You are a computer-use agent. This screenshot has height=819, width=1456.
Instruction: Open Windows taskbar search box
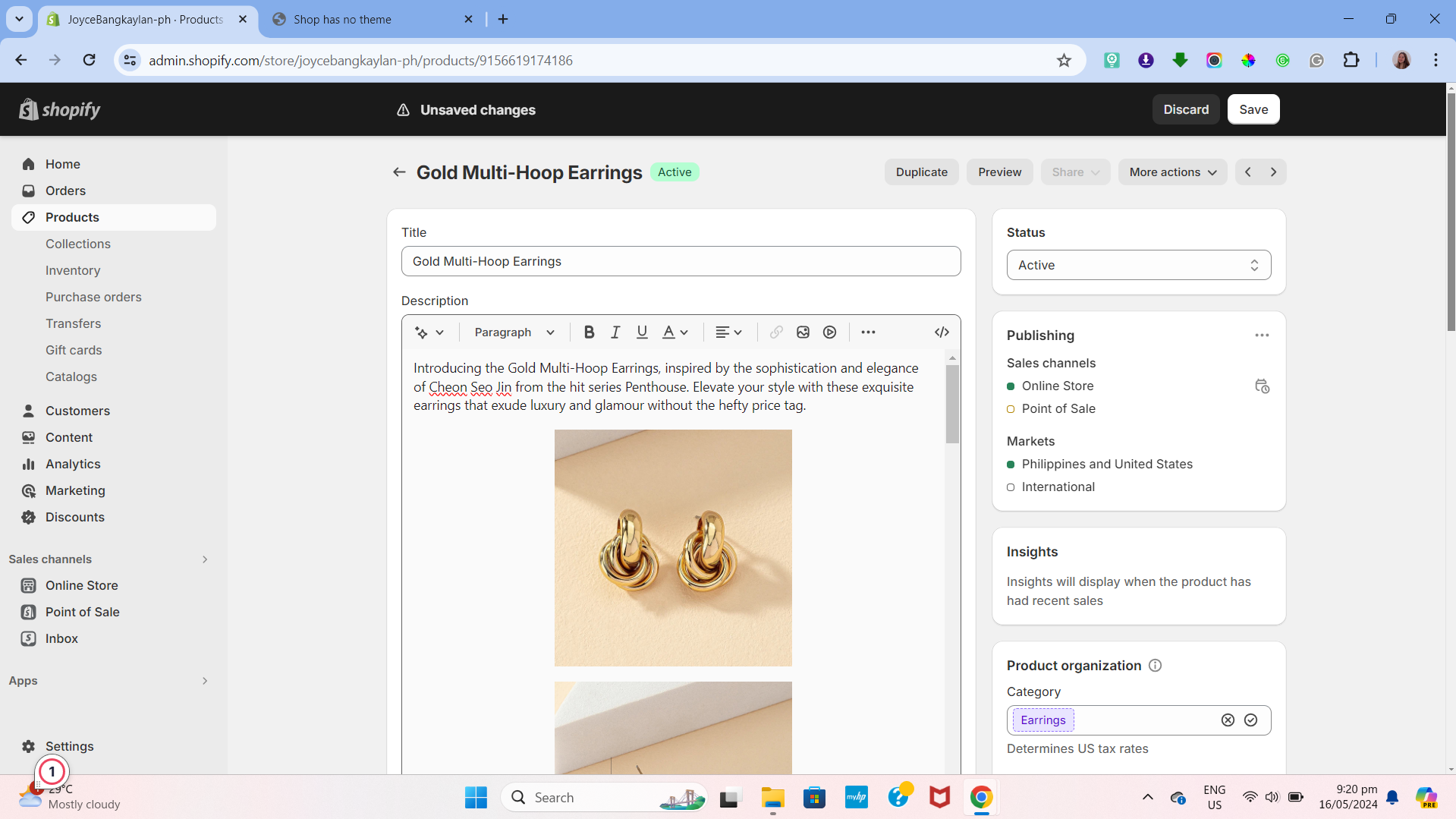(x=604, y=798)
